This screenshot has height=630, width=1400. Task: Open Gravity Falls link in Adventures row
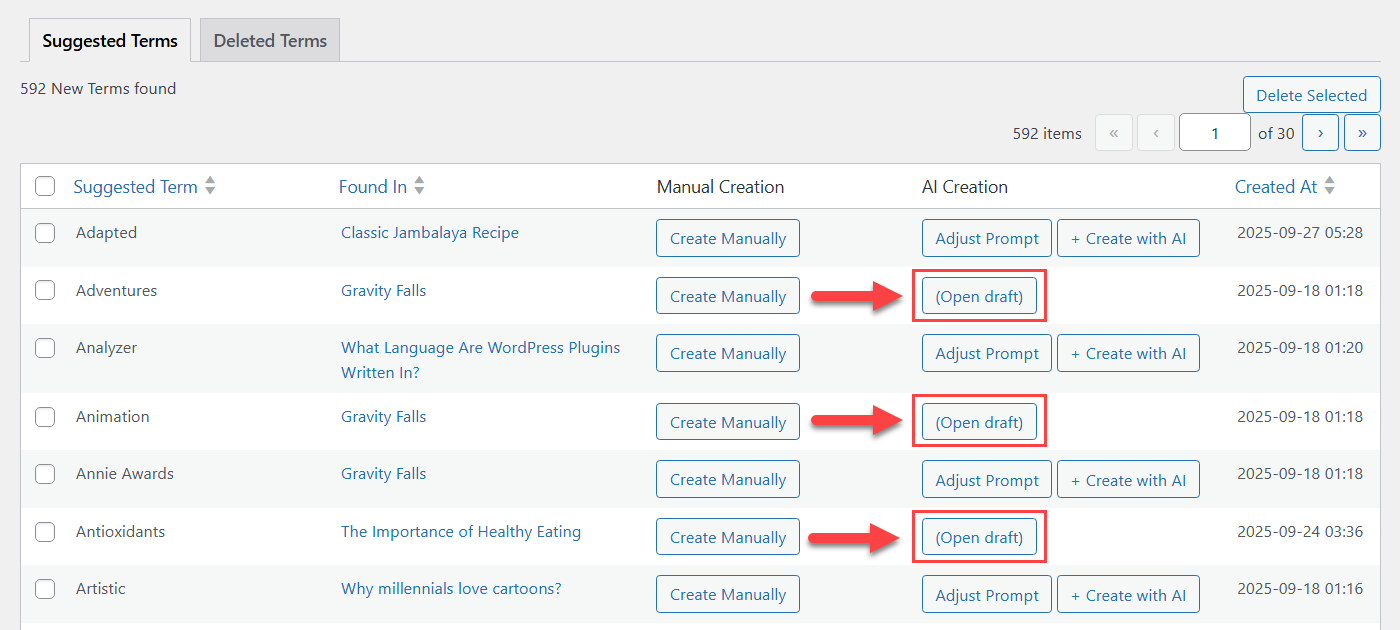383,291
